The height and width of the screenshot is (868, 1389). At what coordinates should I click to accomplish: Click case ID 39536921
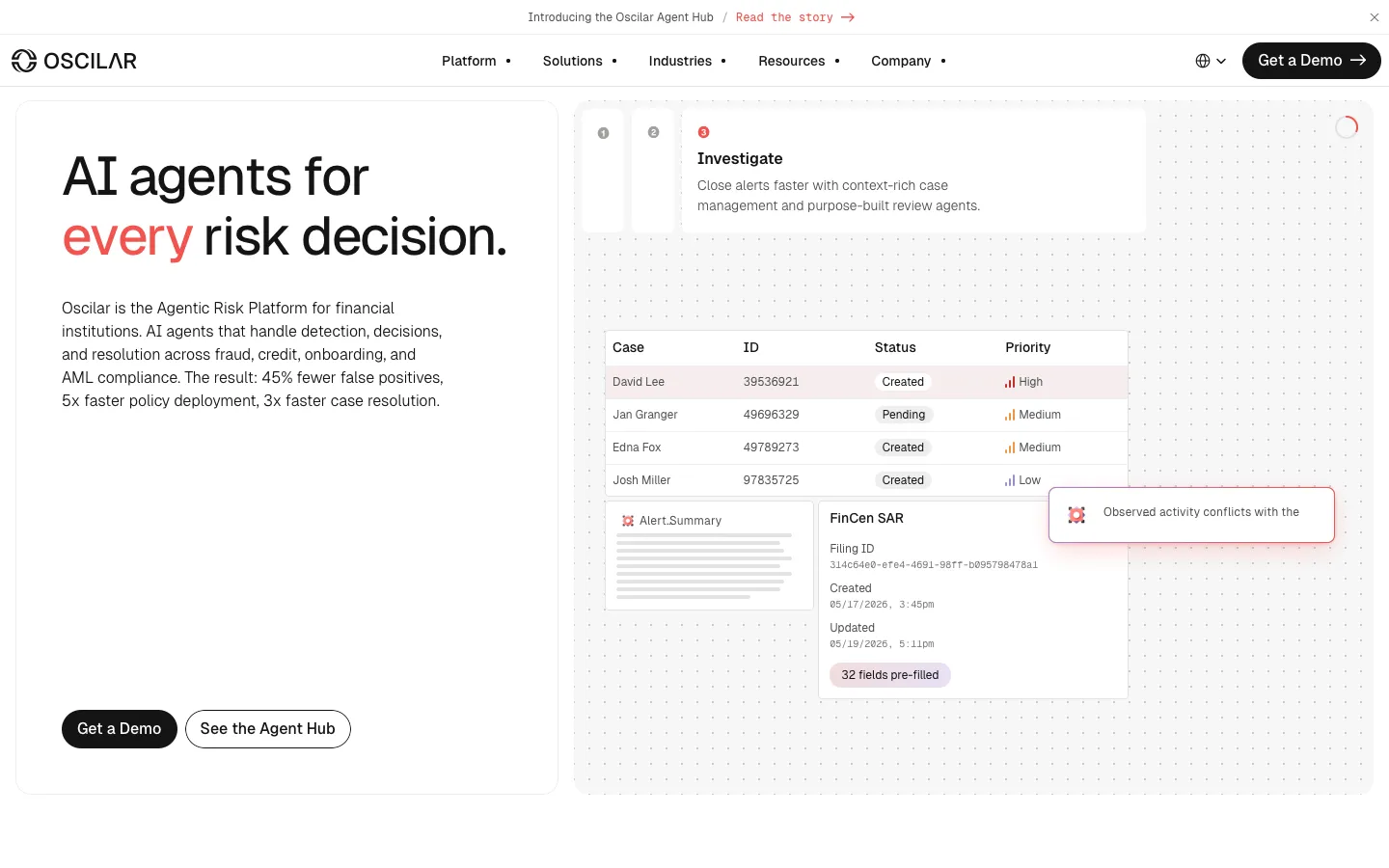click(771, 382)
